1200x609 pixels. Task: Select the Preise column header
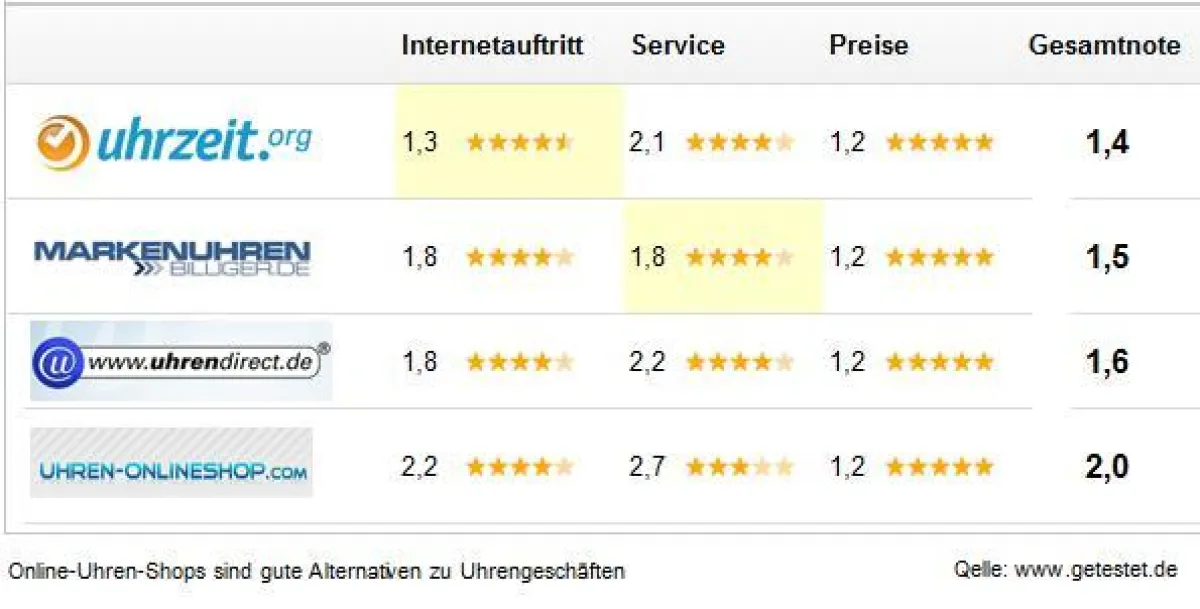point(868,45)
